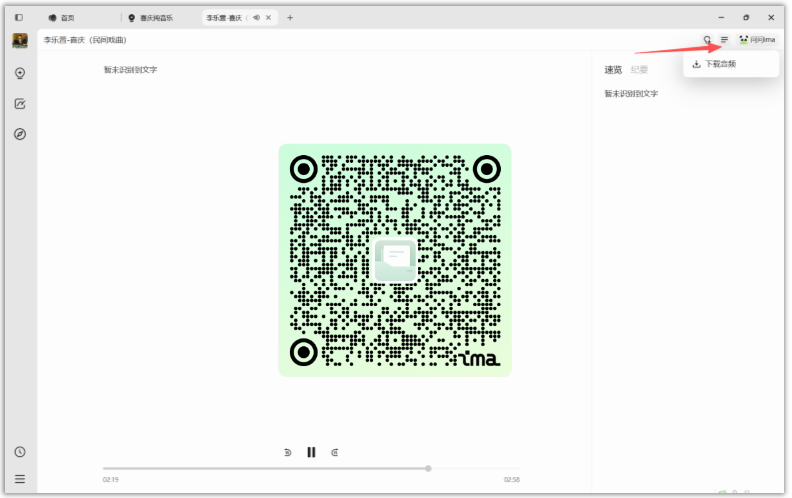Click the QR code image
The width and height of the screenshot is (792, 498).
(395, 260)
